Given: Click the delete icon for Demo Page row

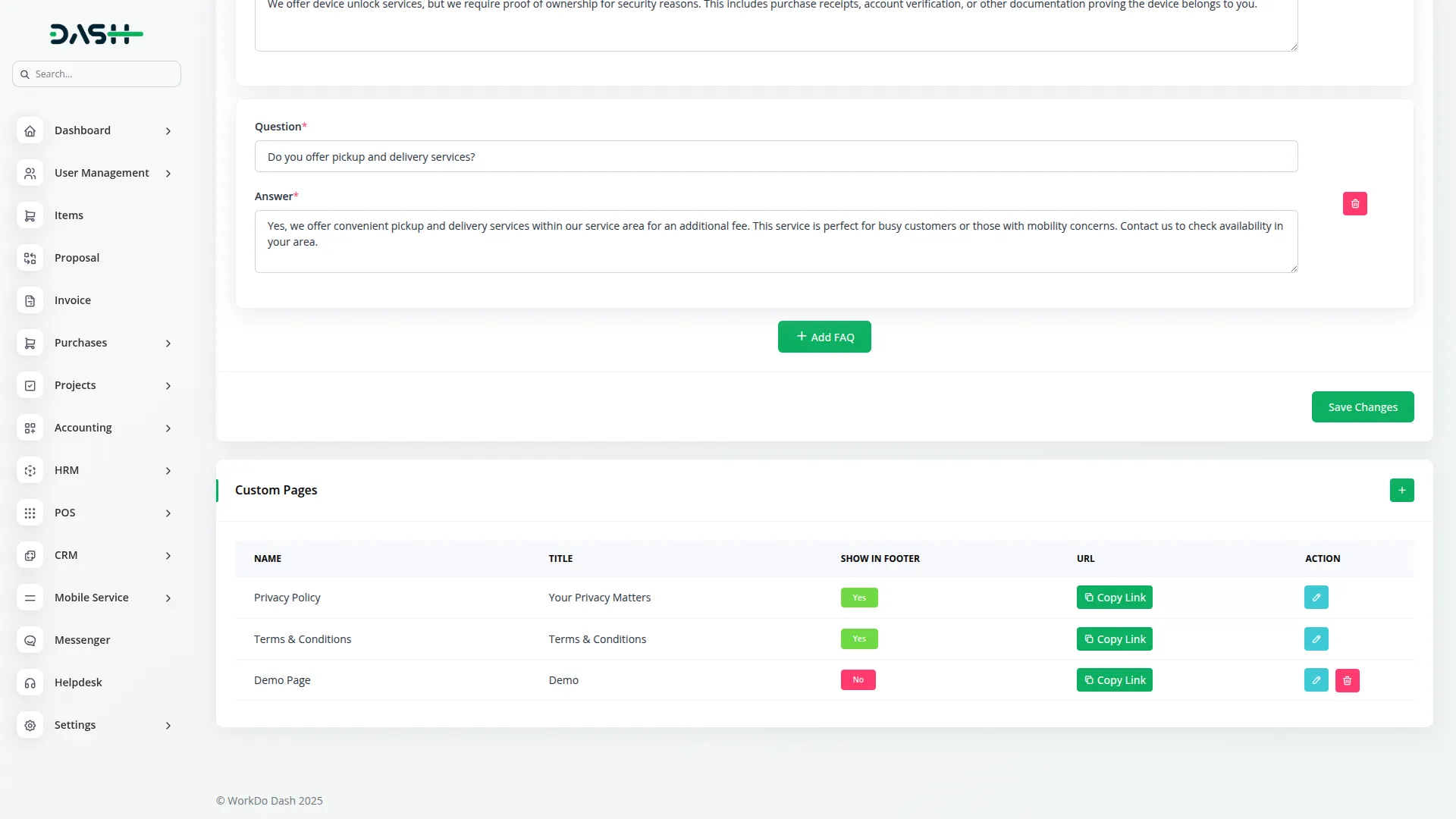Looking at the screenshot, I should click(x=1346, y=679).
